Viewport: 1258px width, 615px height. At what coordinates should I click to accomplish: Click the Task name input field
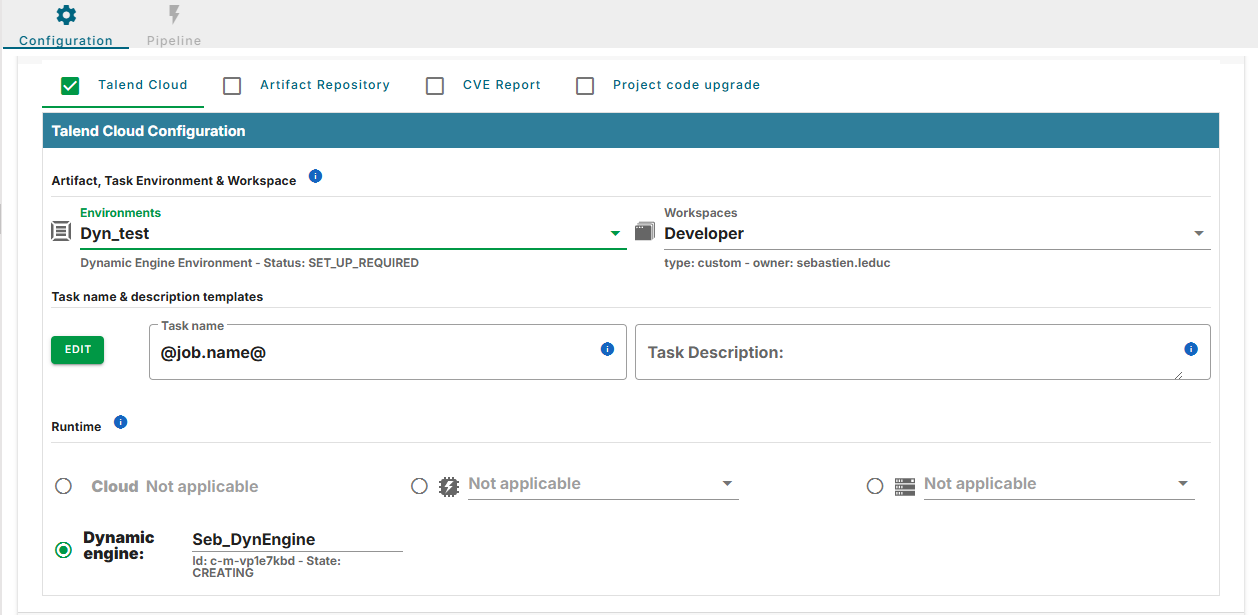click(388, 352)
